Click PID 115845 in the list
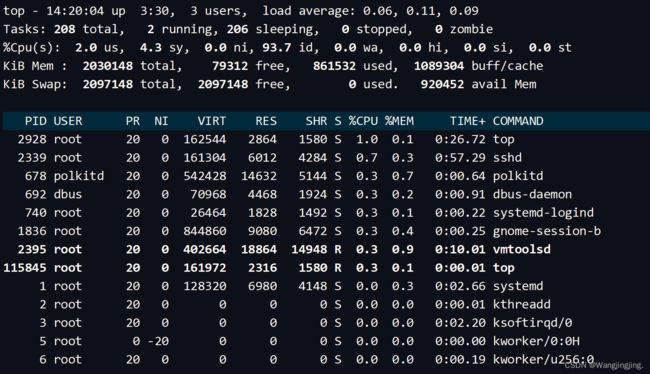Screen dimensions: 650x374 pyautogui.click(x=25, y=267)
